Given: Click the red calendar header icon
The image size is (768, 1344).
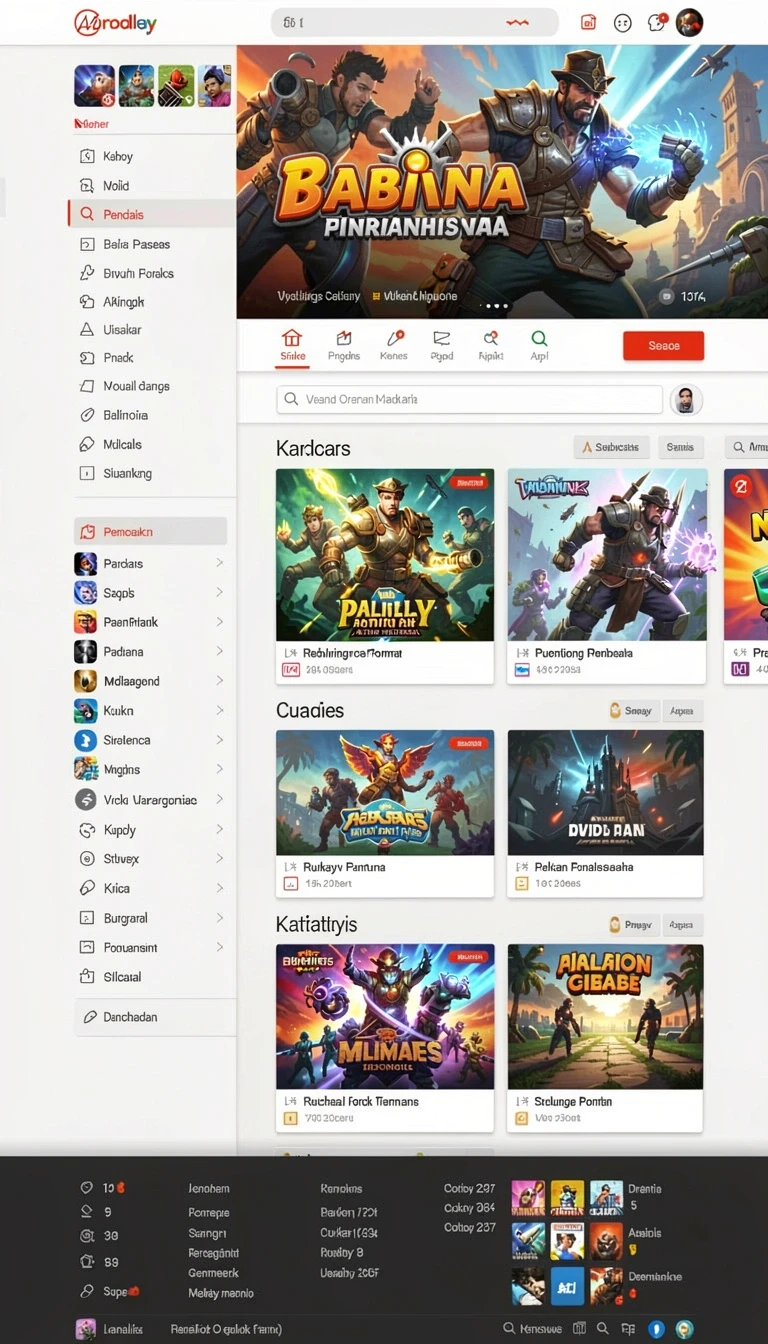Looking at the screenshot, I should pos(588,22).
